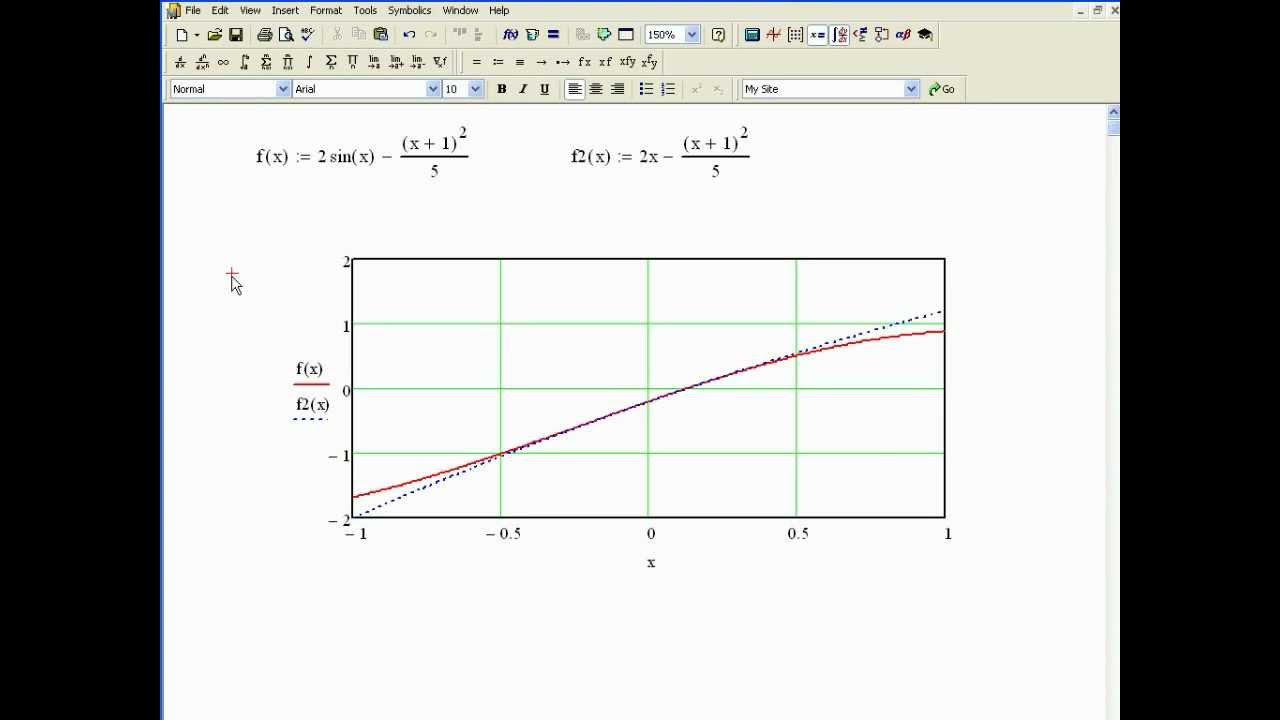Open the Symbolics menu

coord(410,10)
